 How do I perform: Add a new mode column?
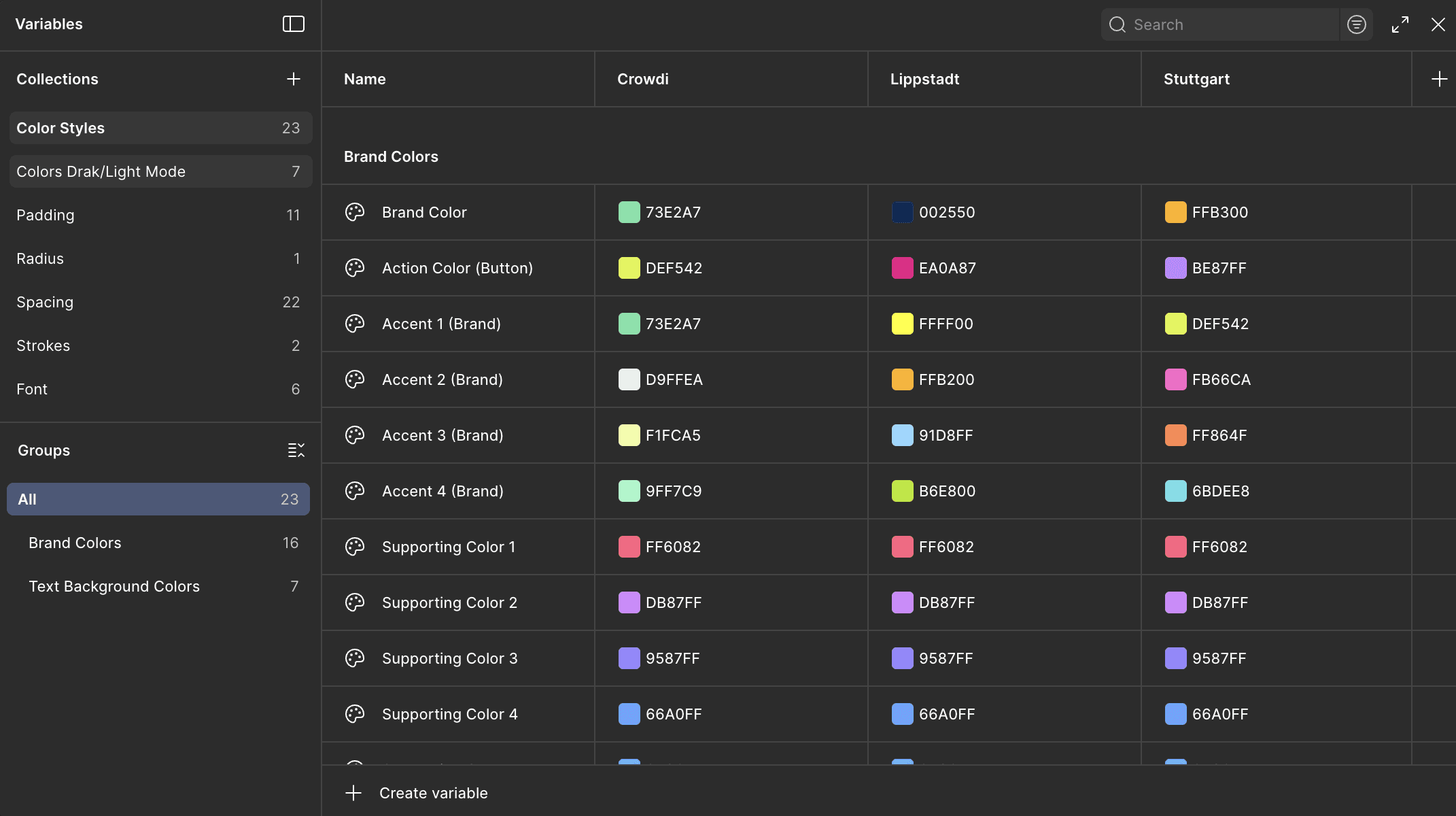pos(1438,80)
